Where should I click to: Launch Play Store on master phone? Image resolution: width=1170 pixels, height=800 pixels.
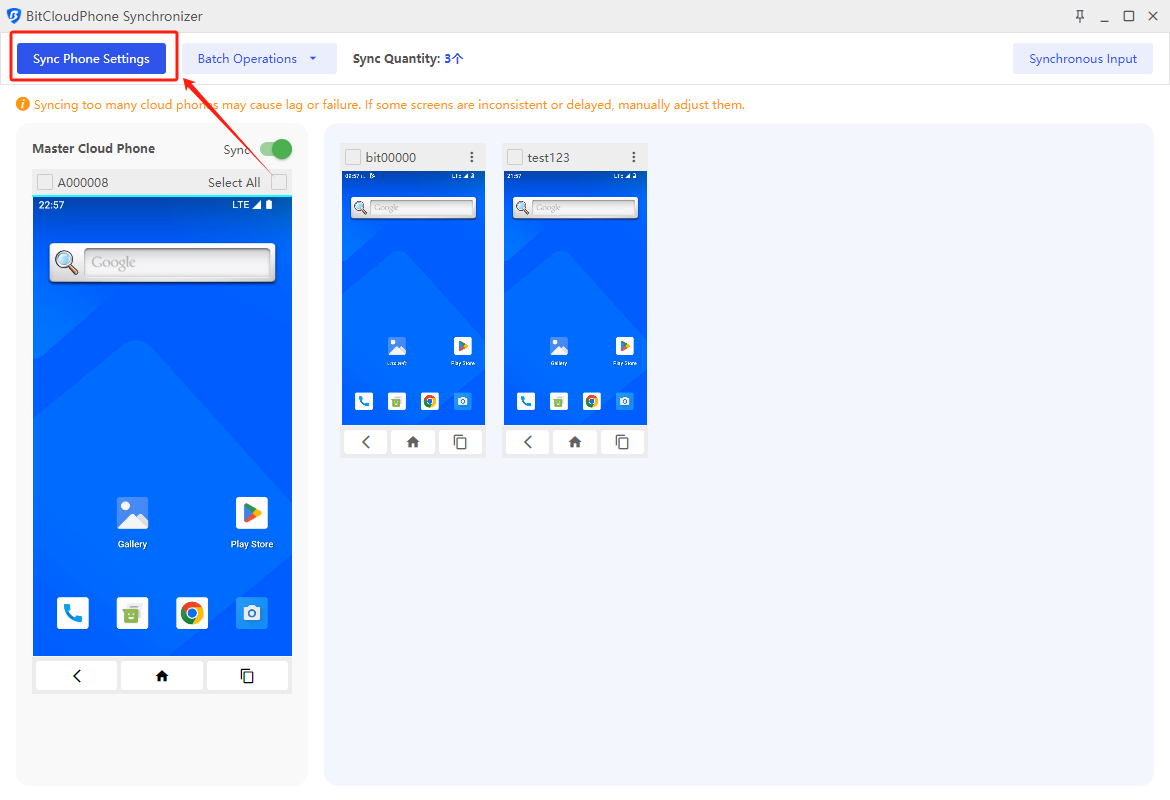click(x=252, y=514)
